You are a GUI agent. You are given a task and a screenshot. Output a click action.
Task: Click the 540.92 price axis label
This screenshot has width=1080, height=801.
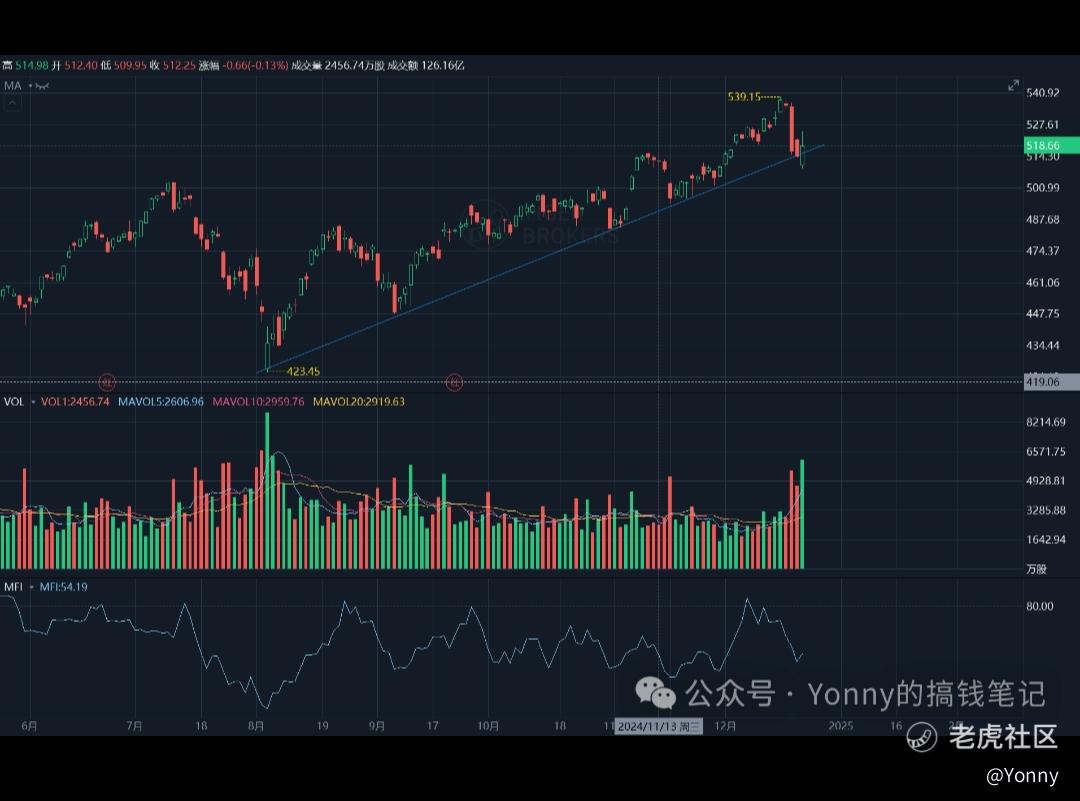pos(1042,92)
